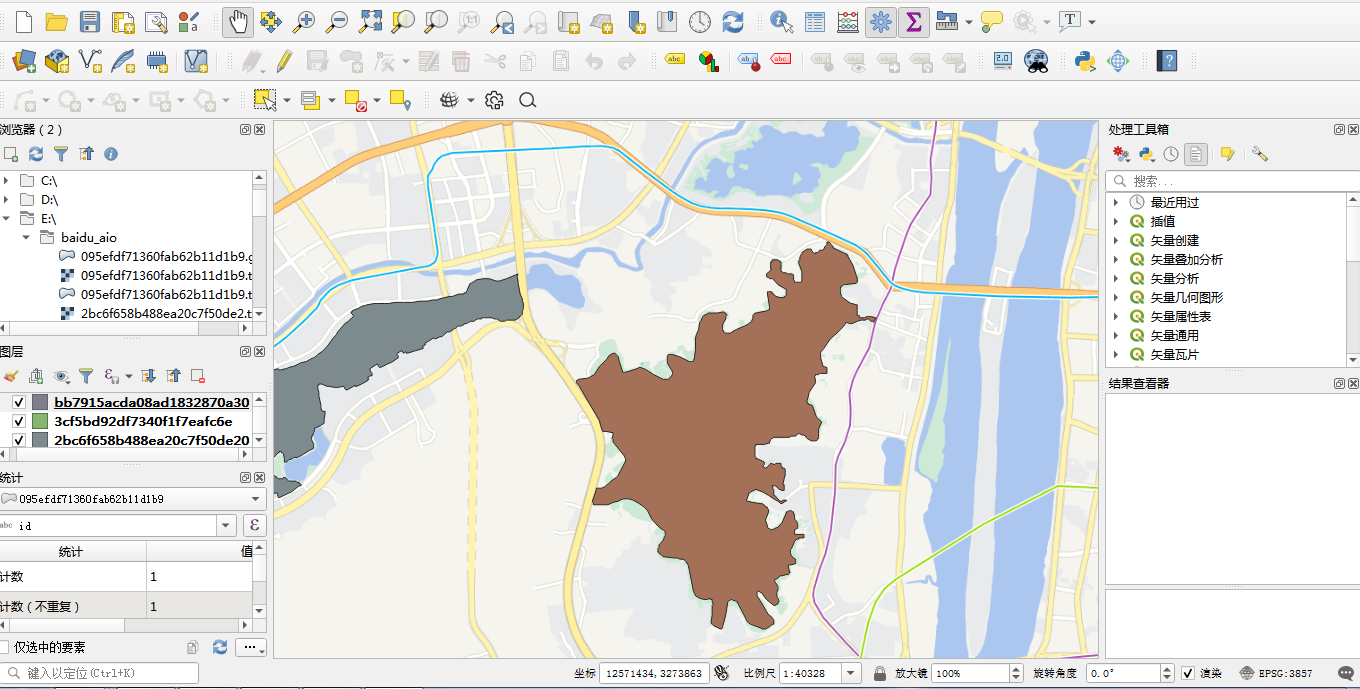
Task: Zoom to full extent
Action: (370, 21)
